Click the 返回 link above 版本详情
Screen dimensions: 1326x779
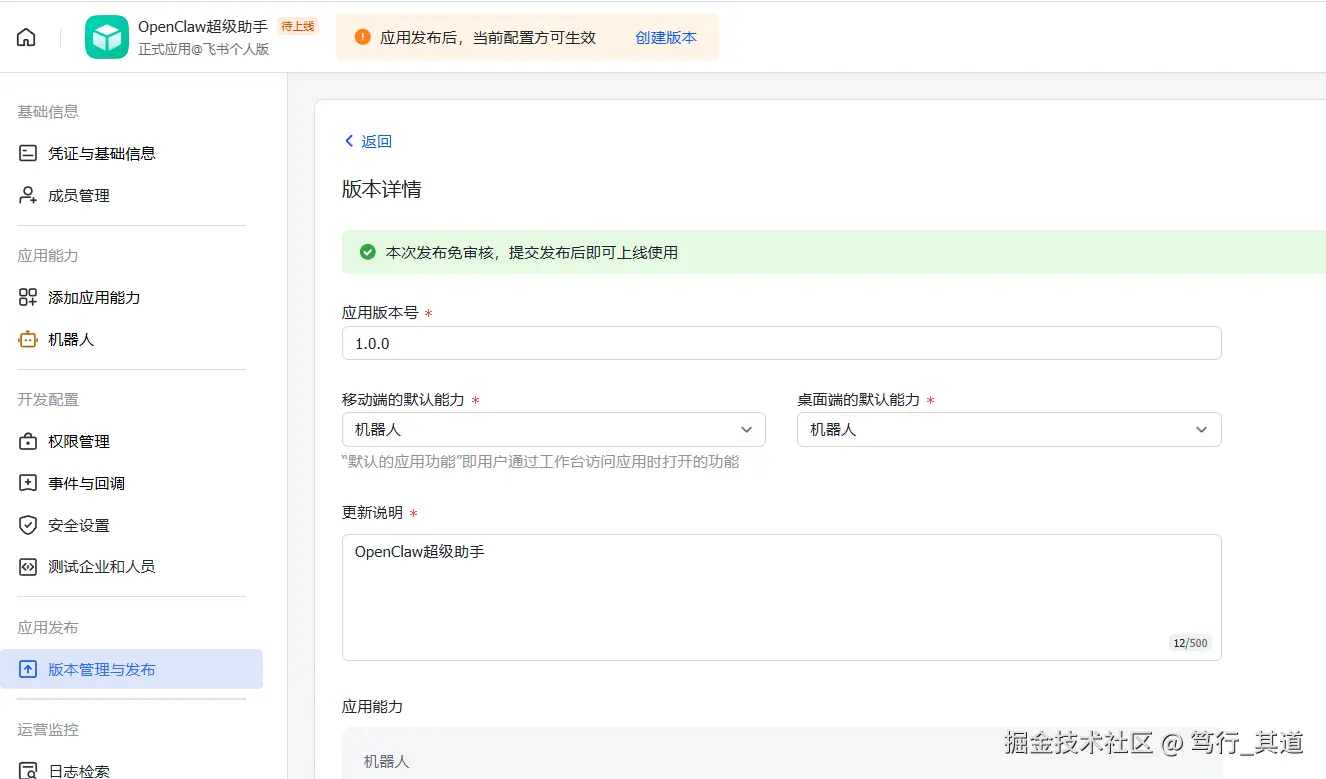(367, 141)
